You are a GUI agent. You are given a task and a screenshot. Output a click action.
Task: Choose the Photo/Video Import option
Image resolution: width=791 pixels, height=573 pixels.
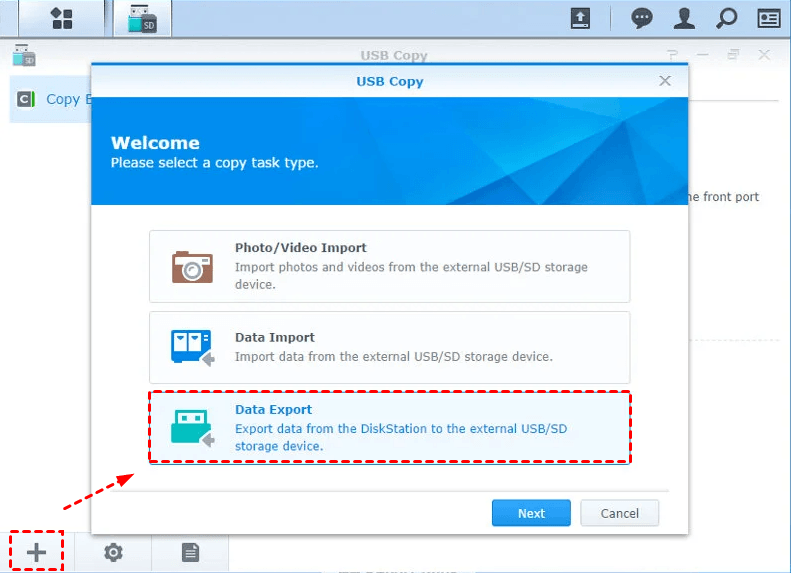[389, 266]
